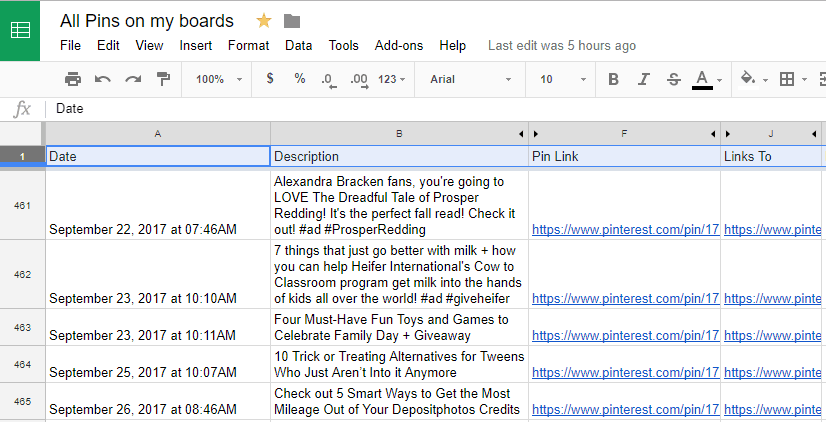This screenshot has width=826, height=422.
Task: Select row 462 header
Action: click(23, 274)
